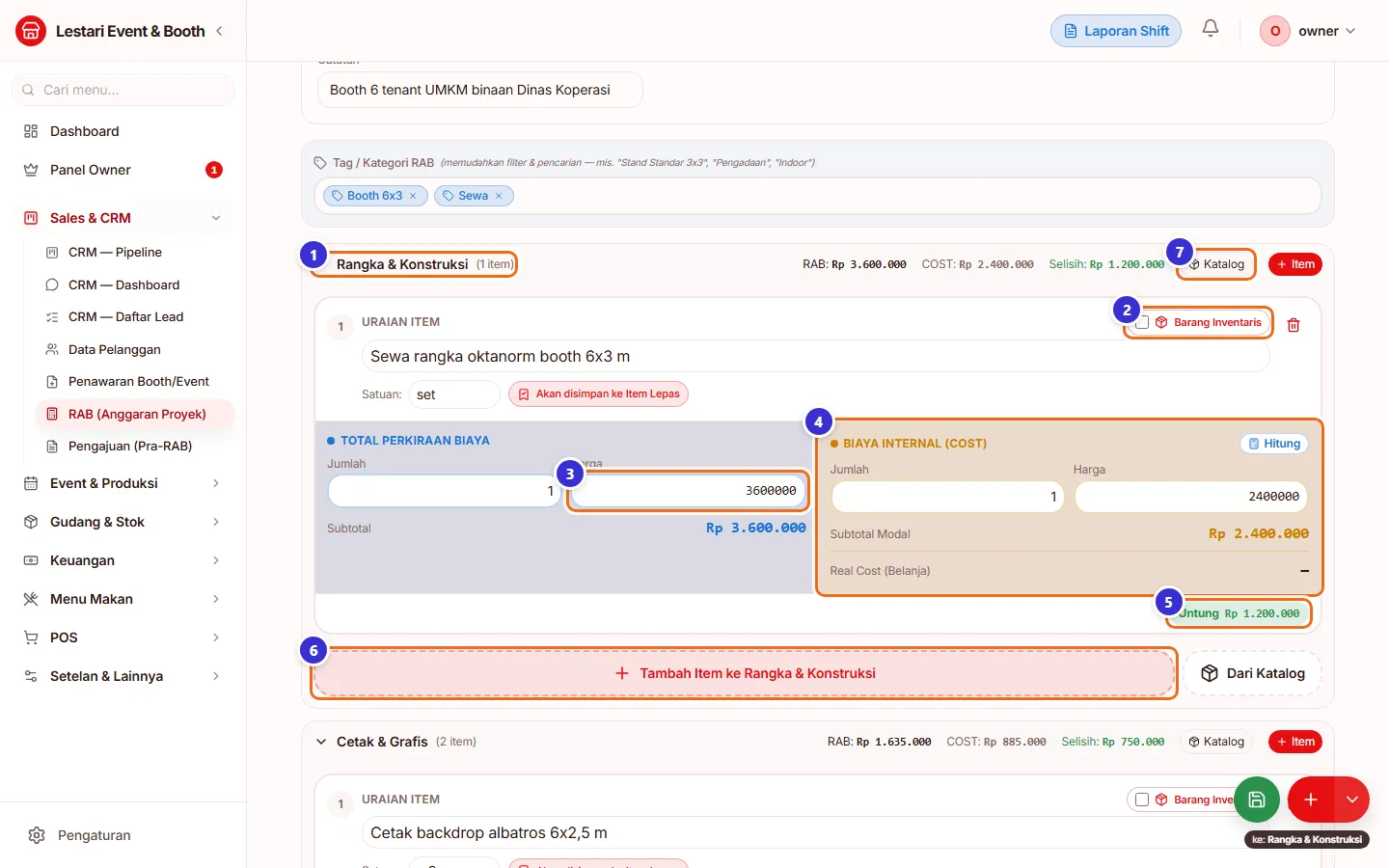Open Penawaran Booth/Event page

click(134, 382)
